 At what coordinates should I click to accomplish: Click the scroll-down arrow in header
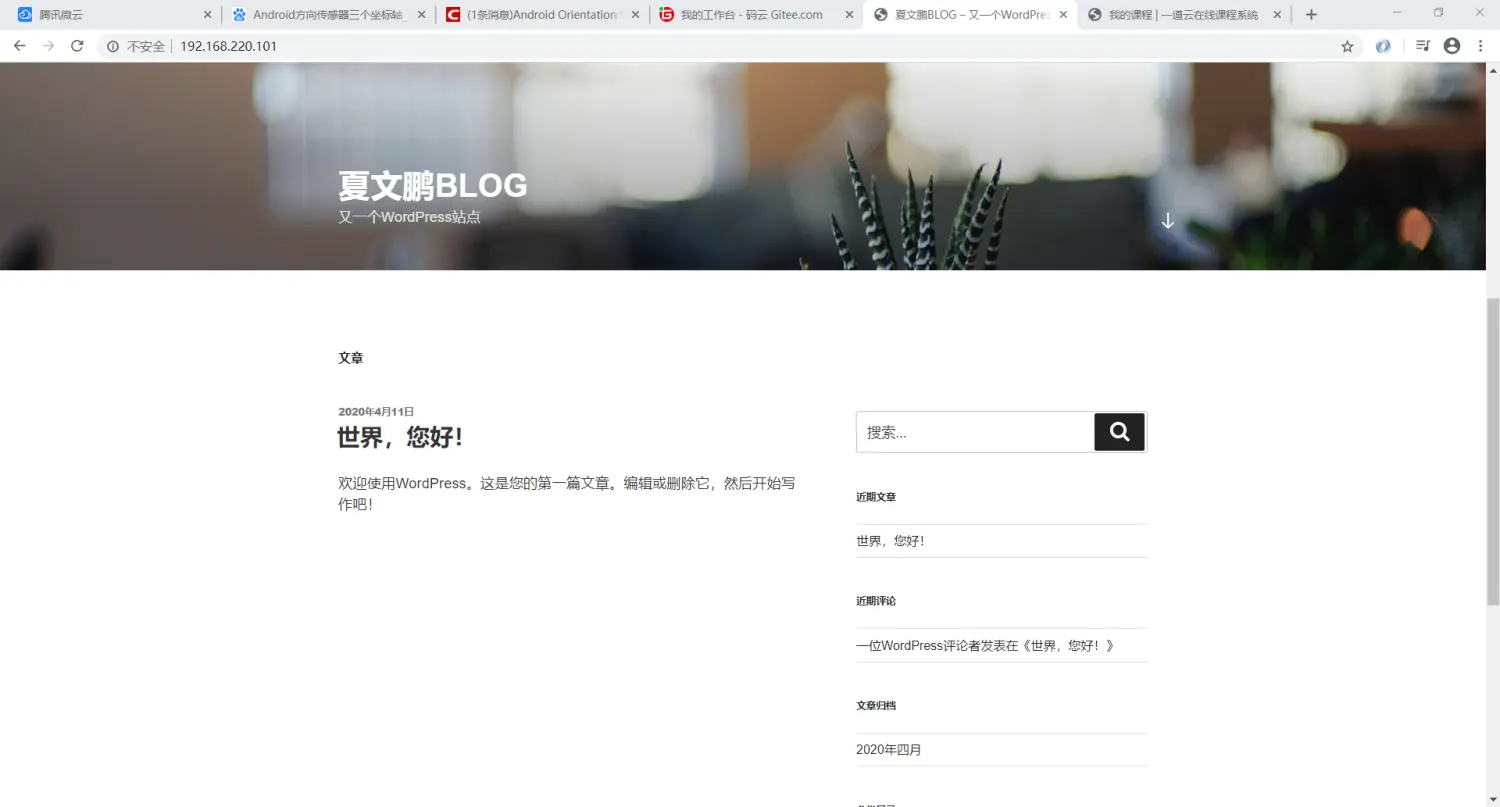(1167, 221)
